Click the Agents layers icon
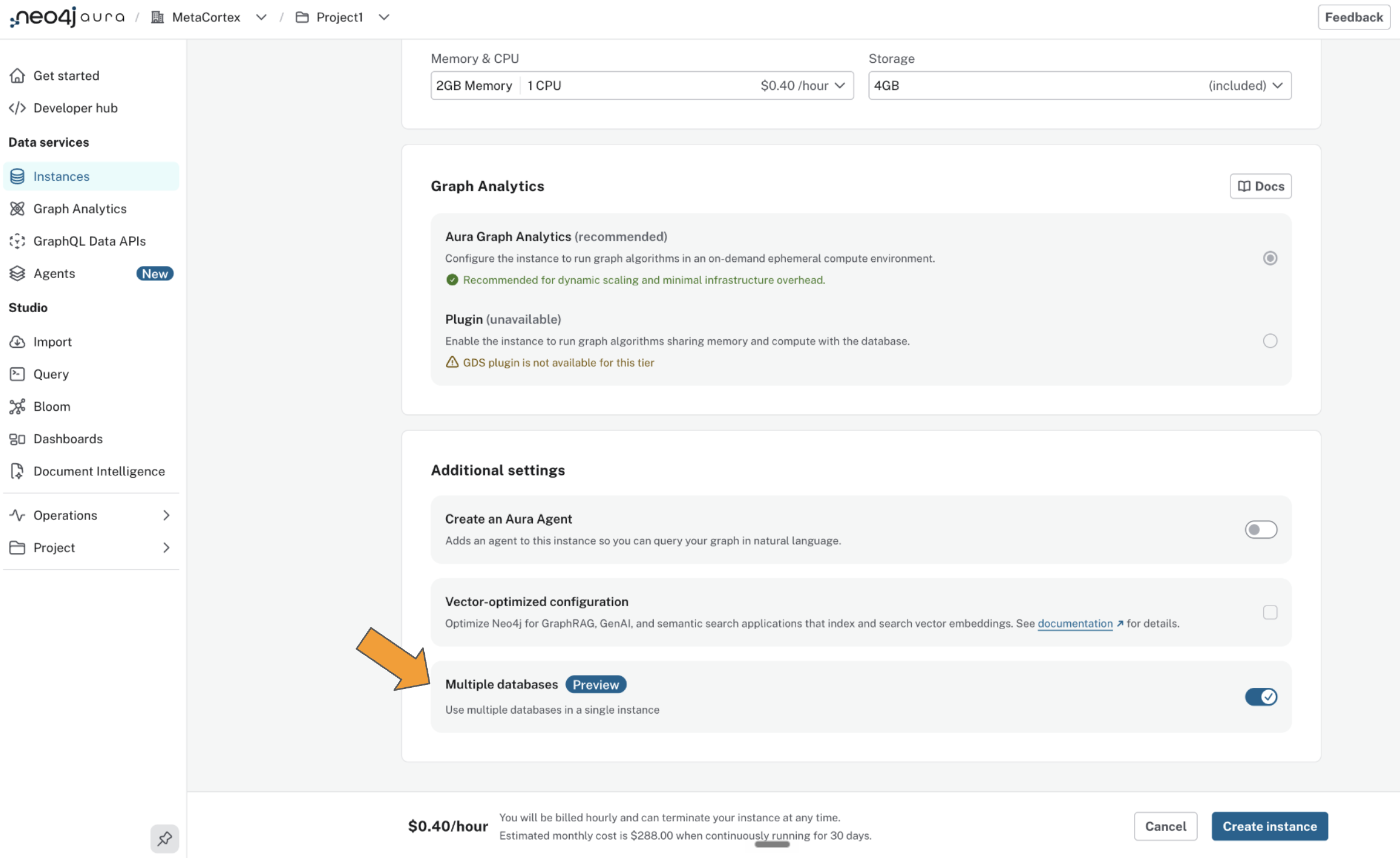Viewport: 1400px width, 858px height. pos(18,273)
